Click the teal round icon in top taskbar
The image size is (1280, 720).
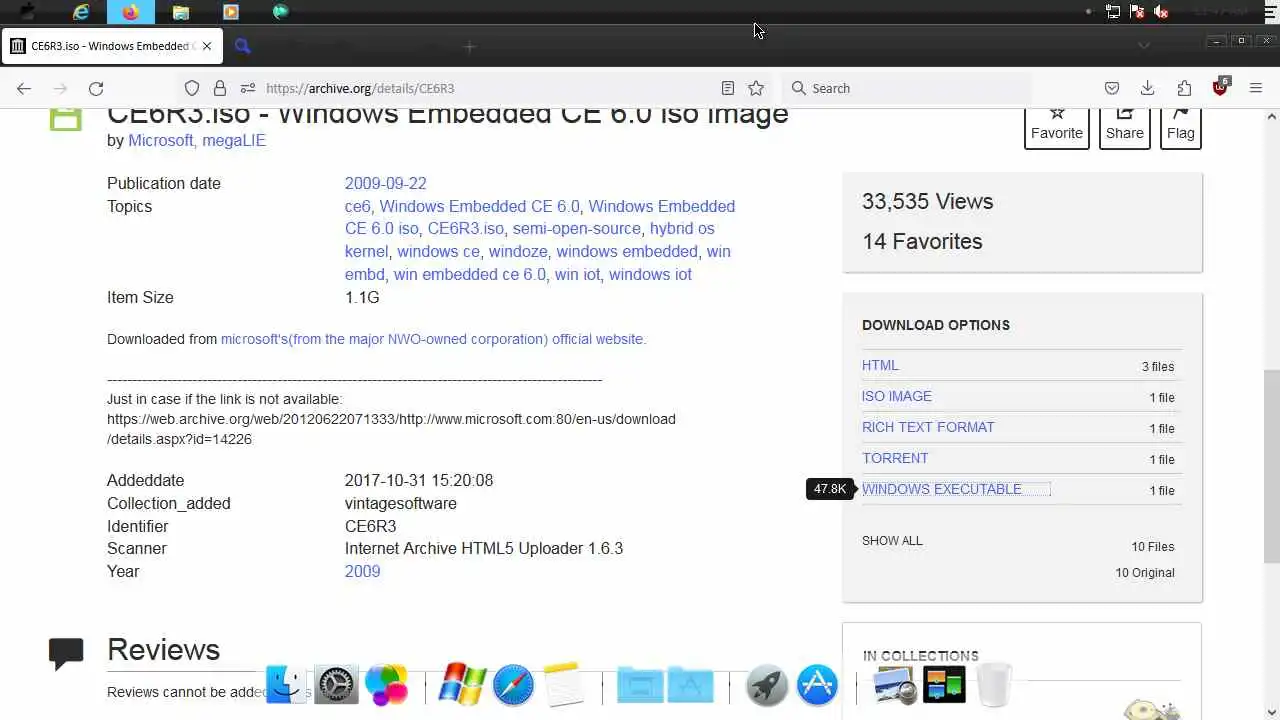coord(281,12)
